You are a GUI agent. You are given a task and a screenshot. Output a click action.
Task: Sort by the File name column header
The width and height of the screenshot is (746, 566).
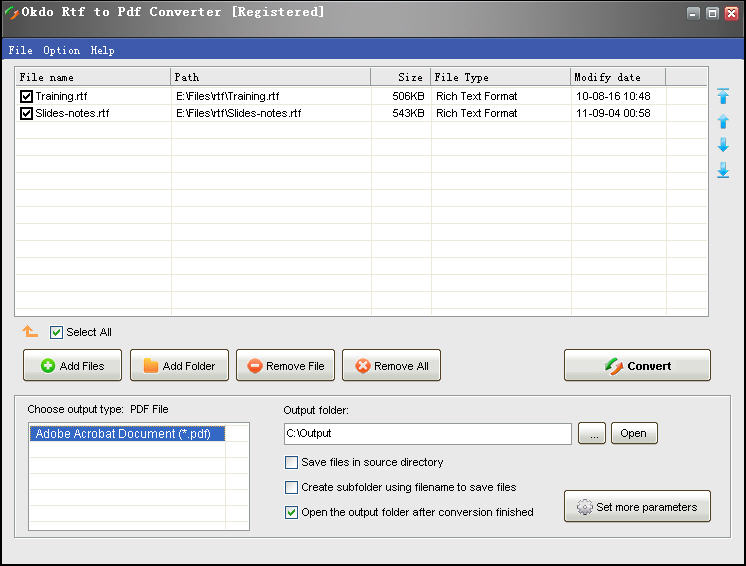93,77
